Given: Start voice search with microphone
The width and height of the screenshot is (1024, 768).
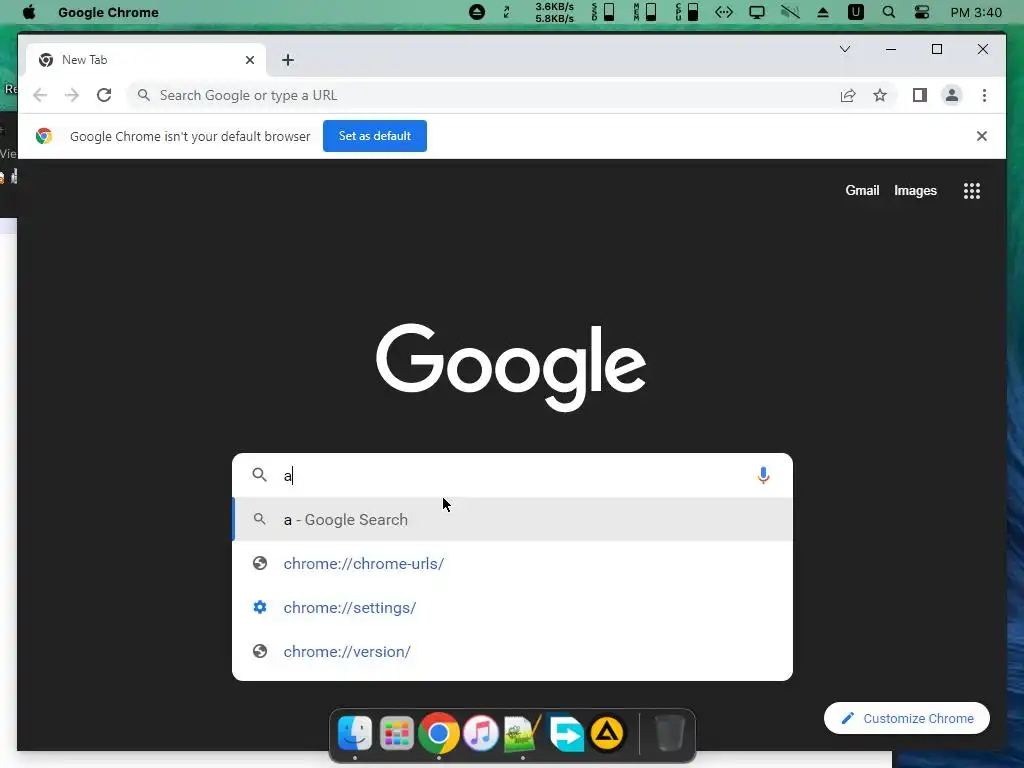Looking at the screenshot, I should pos(763,475).
